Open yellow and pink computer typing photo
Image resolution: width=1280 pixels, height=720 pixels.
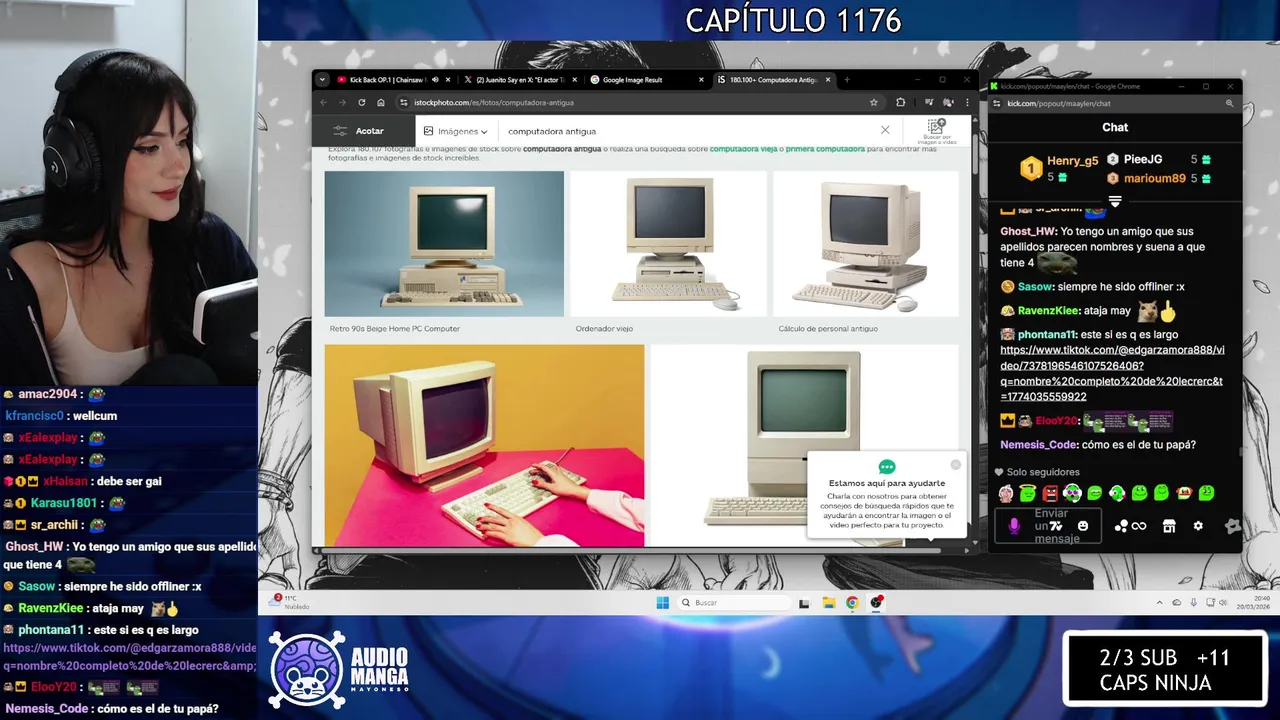[x=484, y=446]
